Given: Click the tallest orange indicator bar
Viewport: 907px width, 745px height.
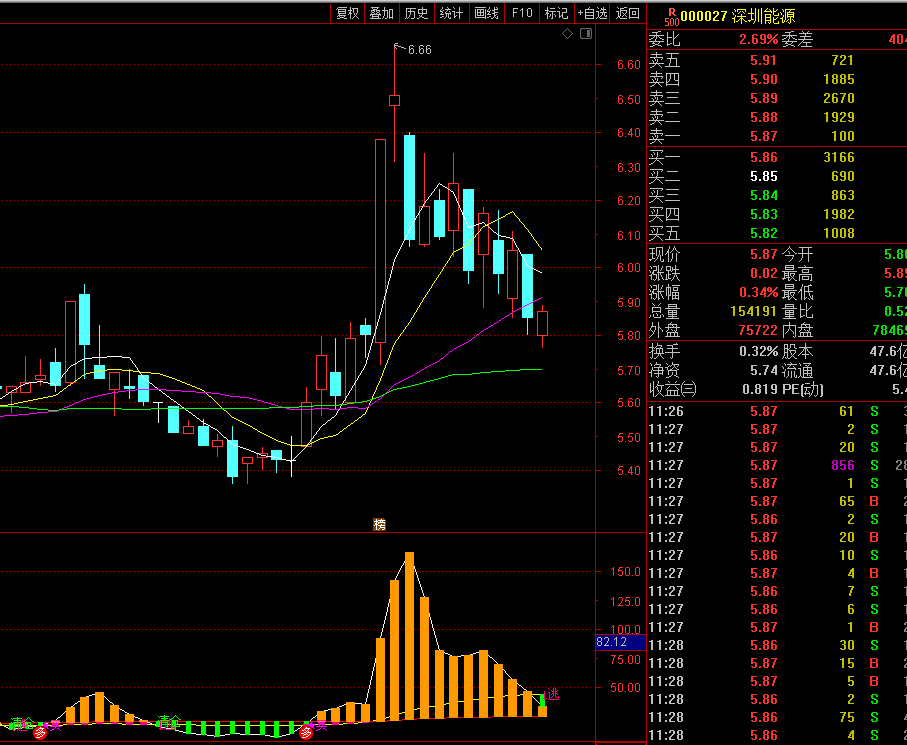Looking at the screenshot, I should [410, 636].
